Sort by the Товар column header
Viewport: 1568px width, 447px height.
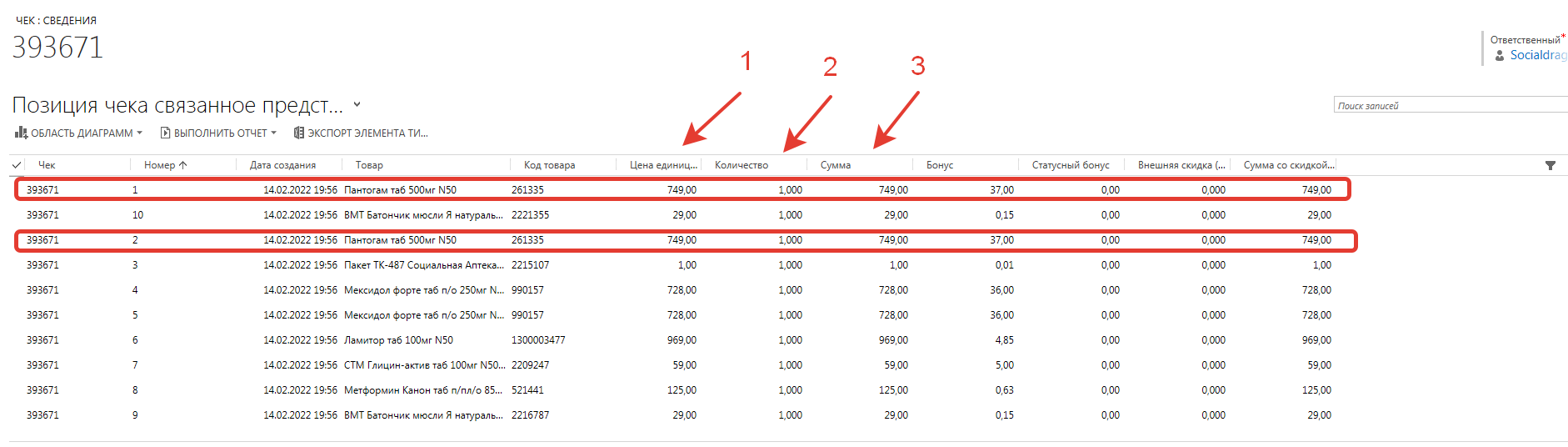pyautogui.click(x=369, y=165)
